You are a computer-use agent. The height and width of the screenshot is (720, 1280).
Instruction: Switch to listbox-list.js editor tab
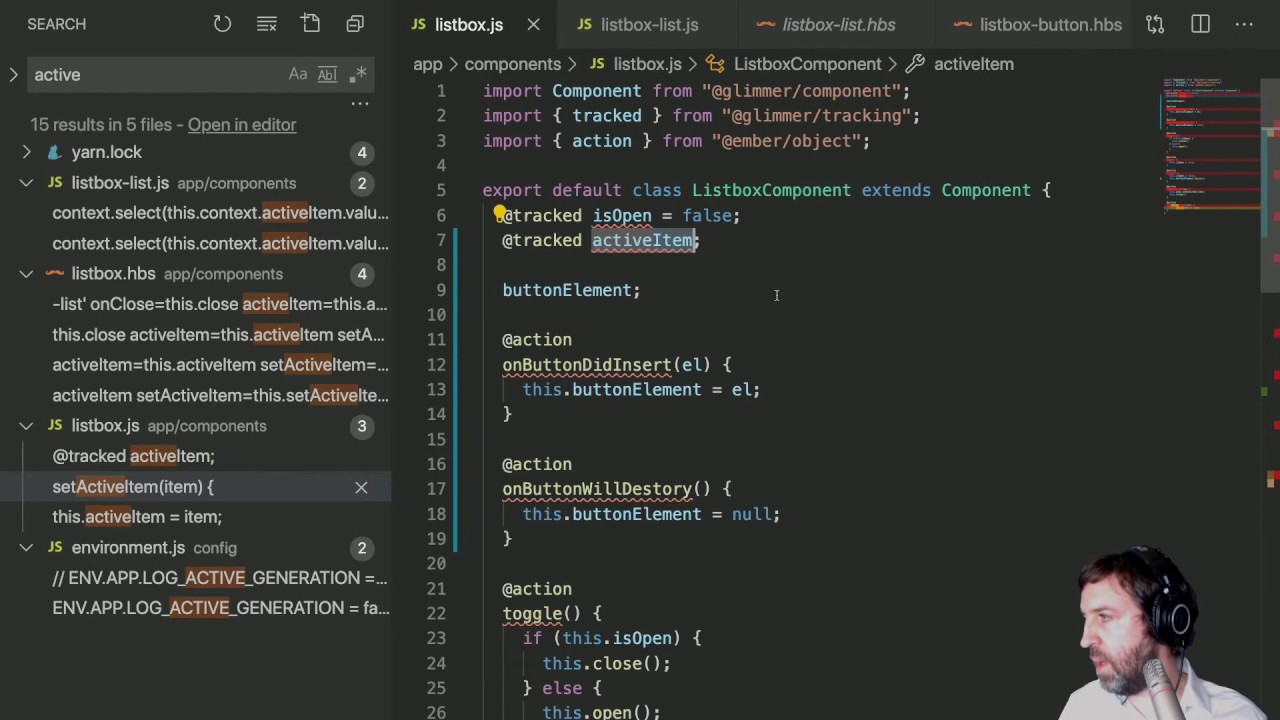649,24
